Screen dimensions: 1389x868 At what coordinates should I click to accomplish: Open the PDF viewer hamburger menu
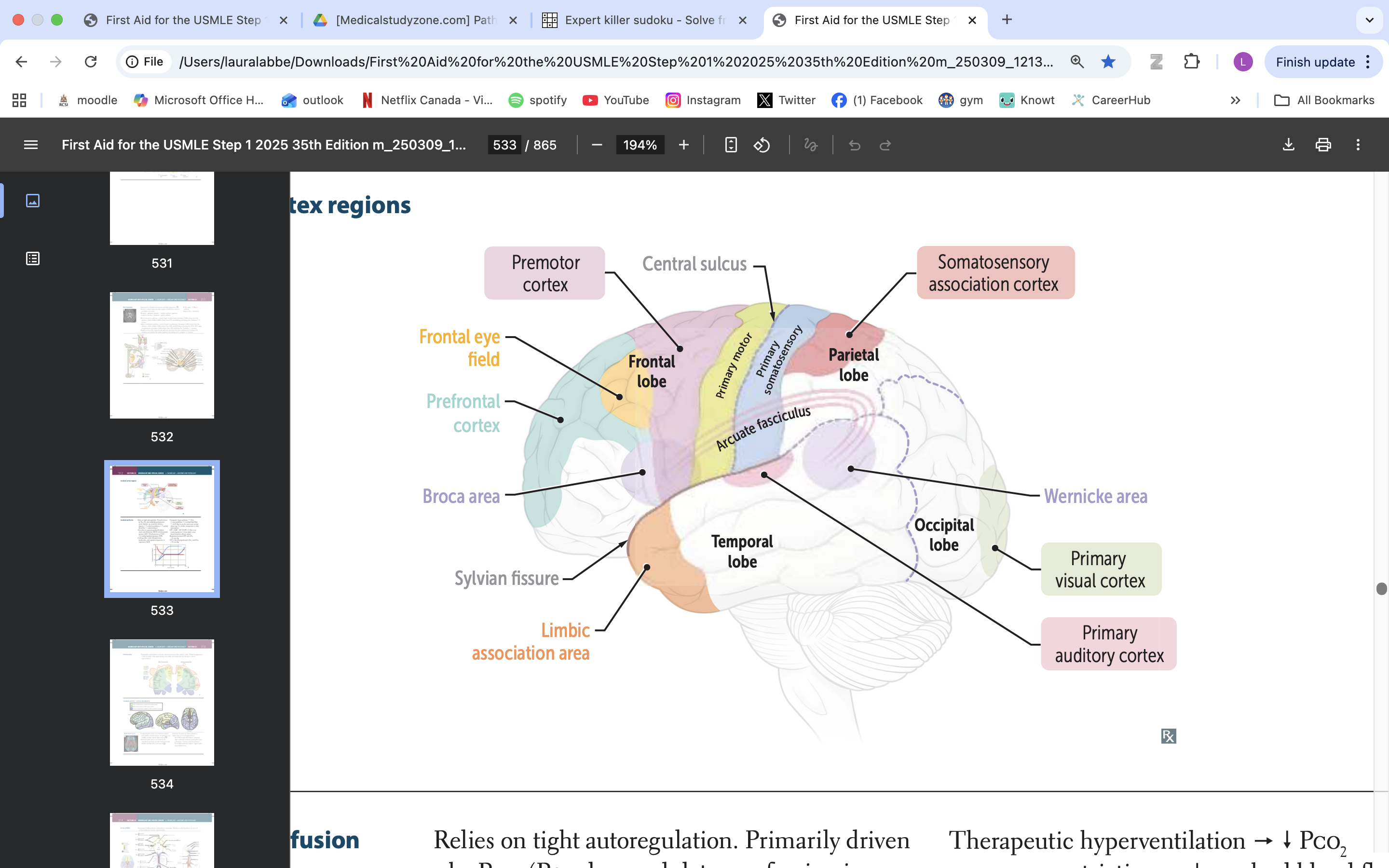click(30, 145)
